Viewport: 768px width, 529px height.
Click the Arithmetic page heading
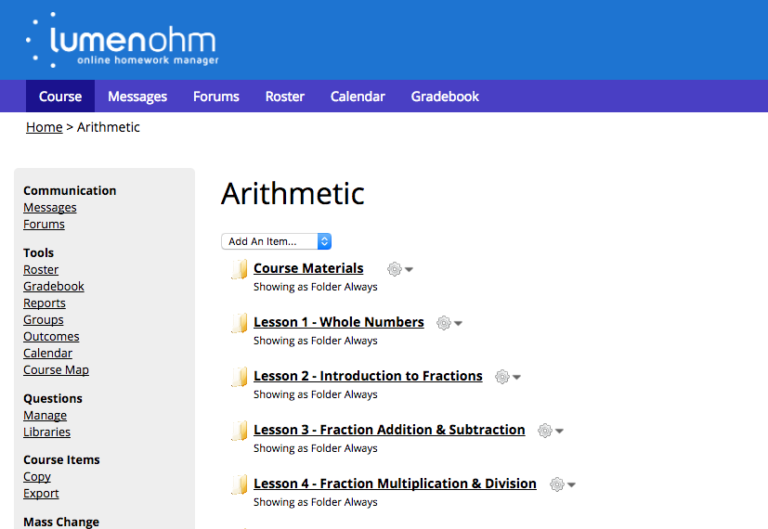pos(293,194)
